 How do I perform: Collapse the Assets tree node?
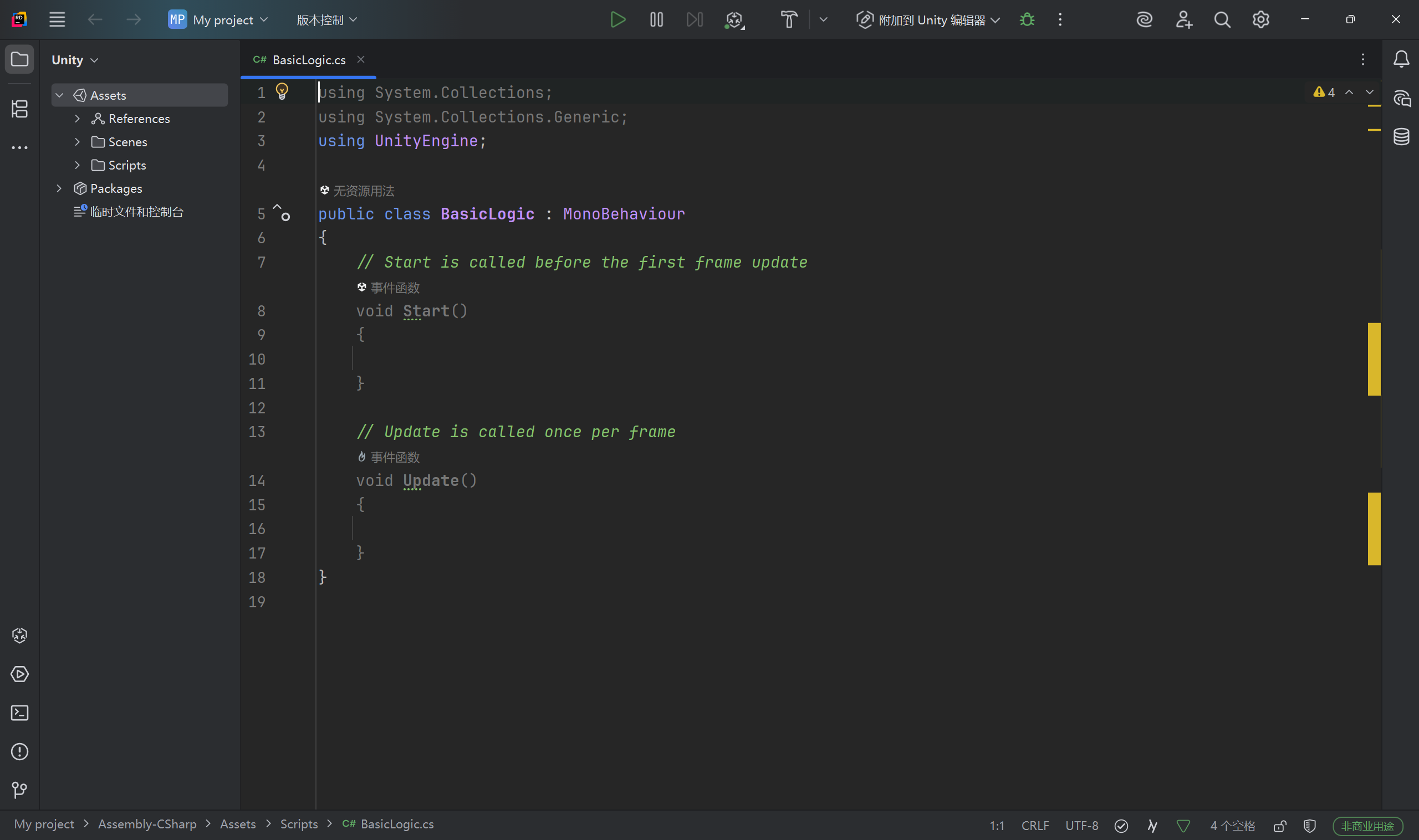[59, 95]
